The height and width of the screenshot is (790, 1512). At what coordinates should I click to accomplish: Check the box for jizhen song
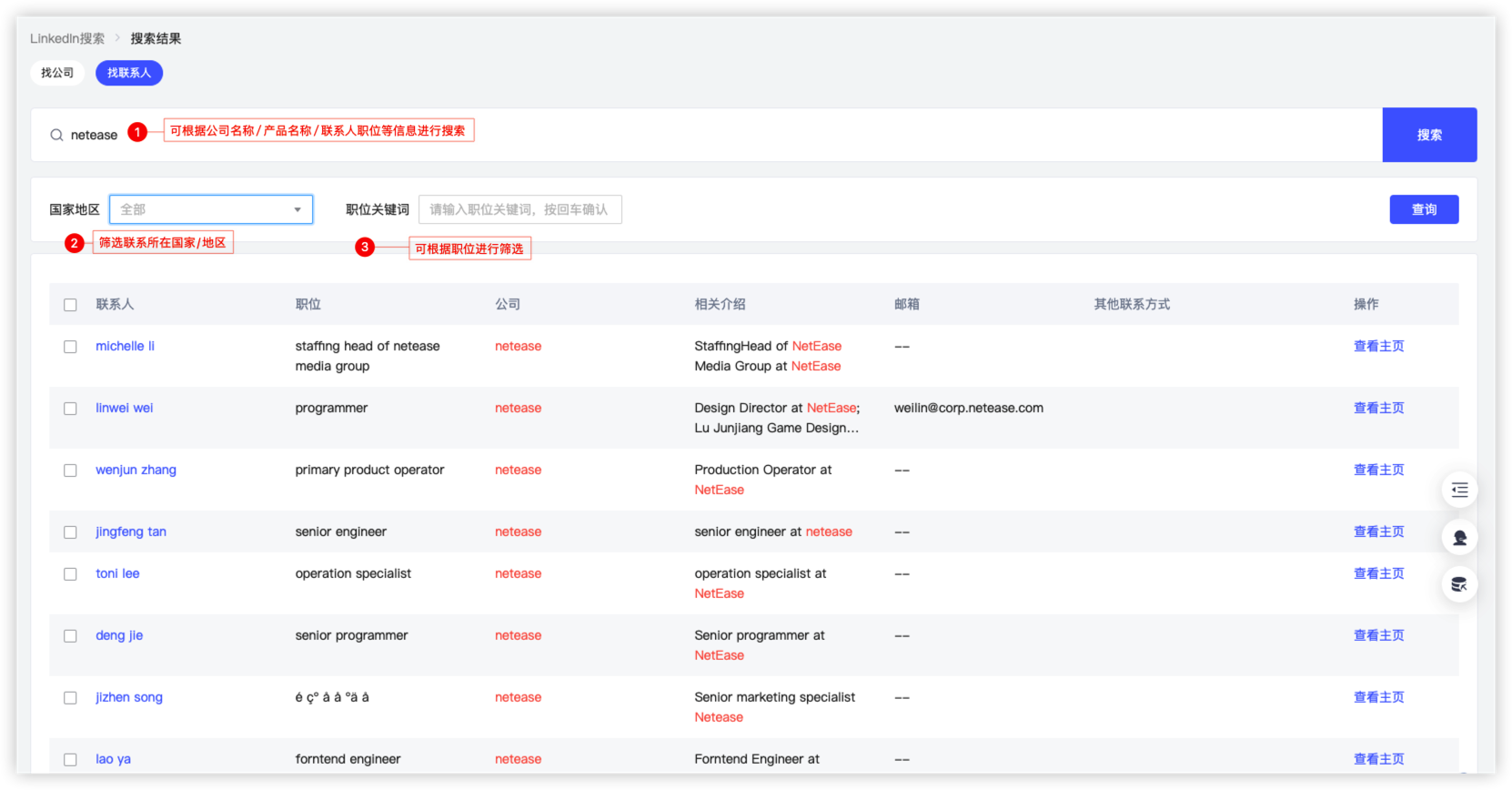[70, 698]
